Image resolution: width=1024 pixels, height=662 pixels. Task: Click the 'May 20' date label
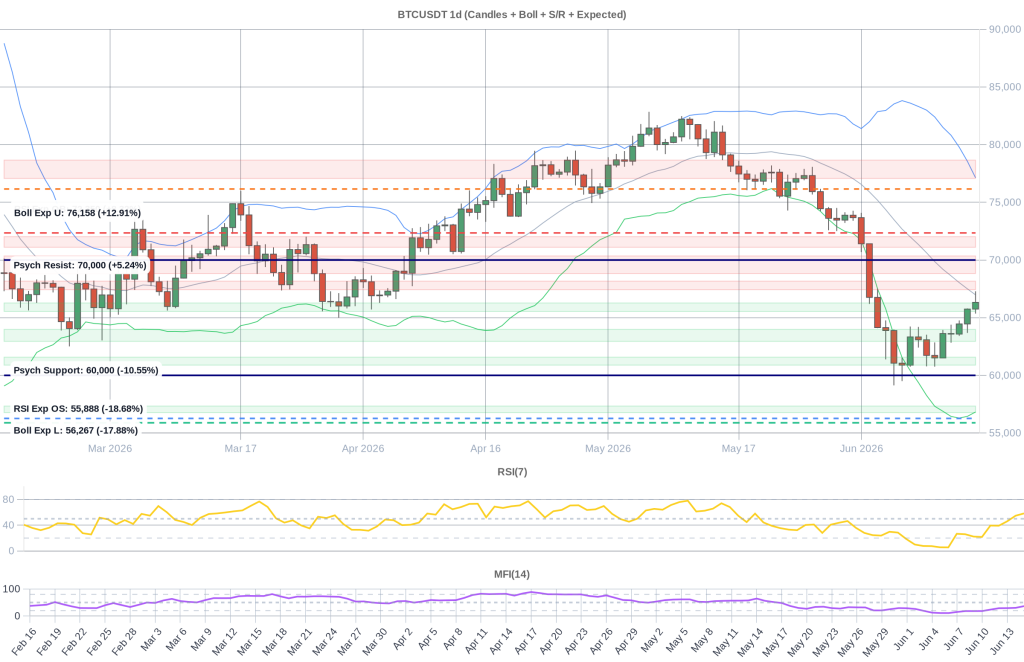pos(800,642)
